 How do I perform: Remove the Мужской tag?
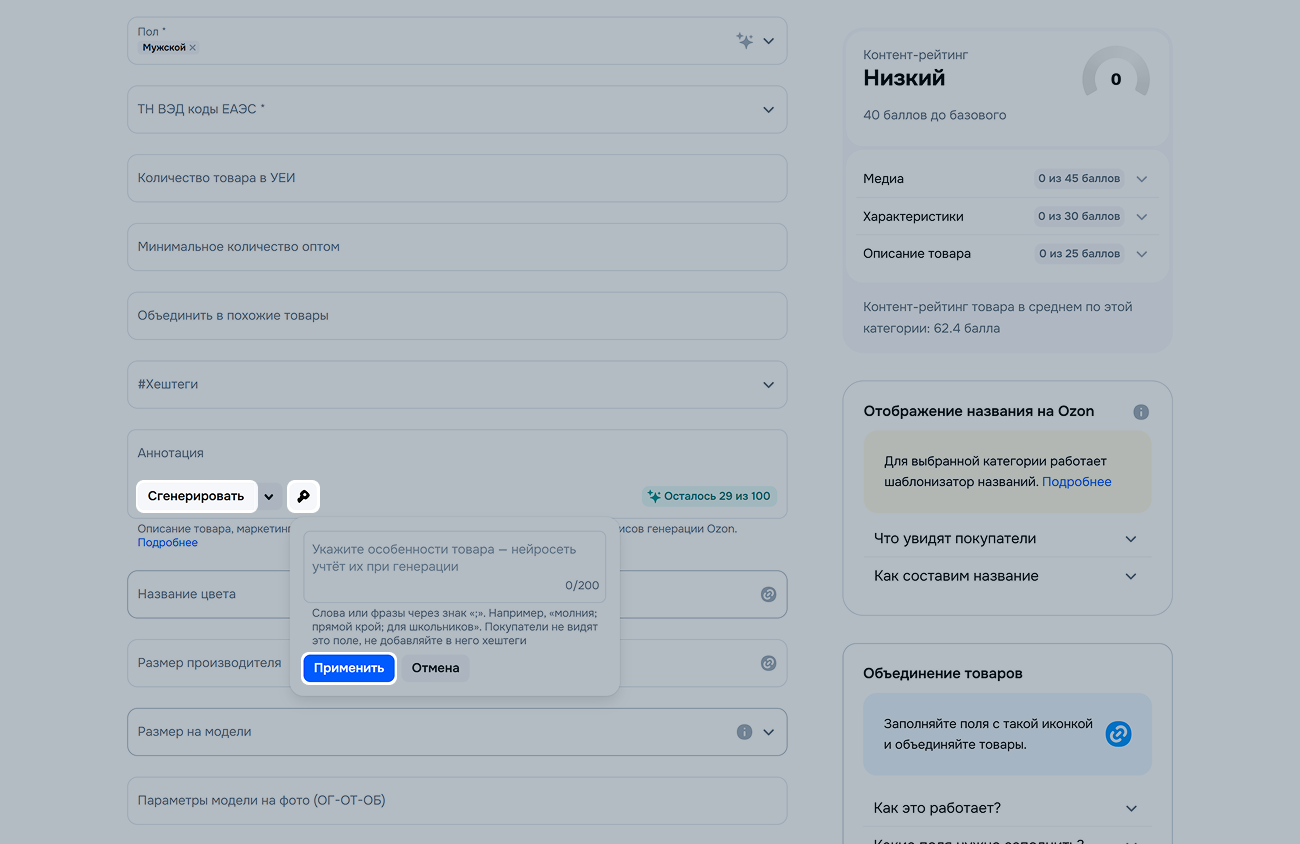[193, 48]
